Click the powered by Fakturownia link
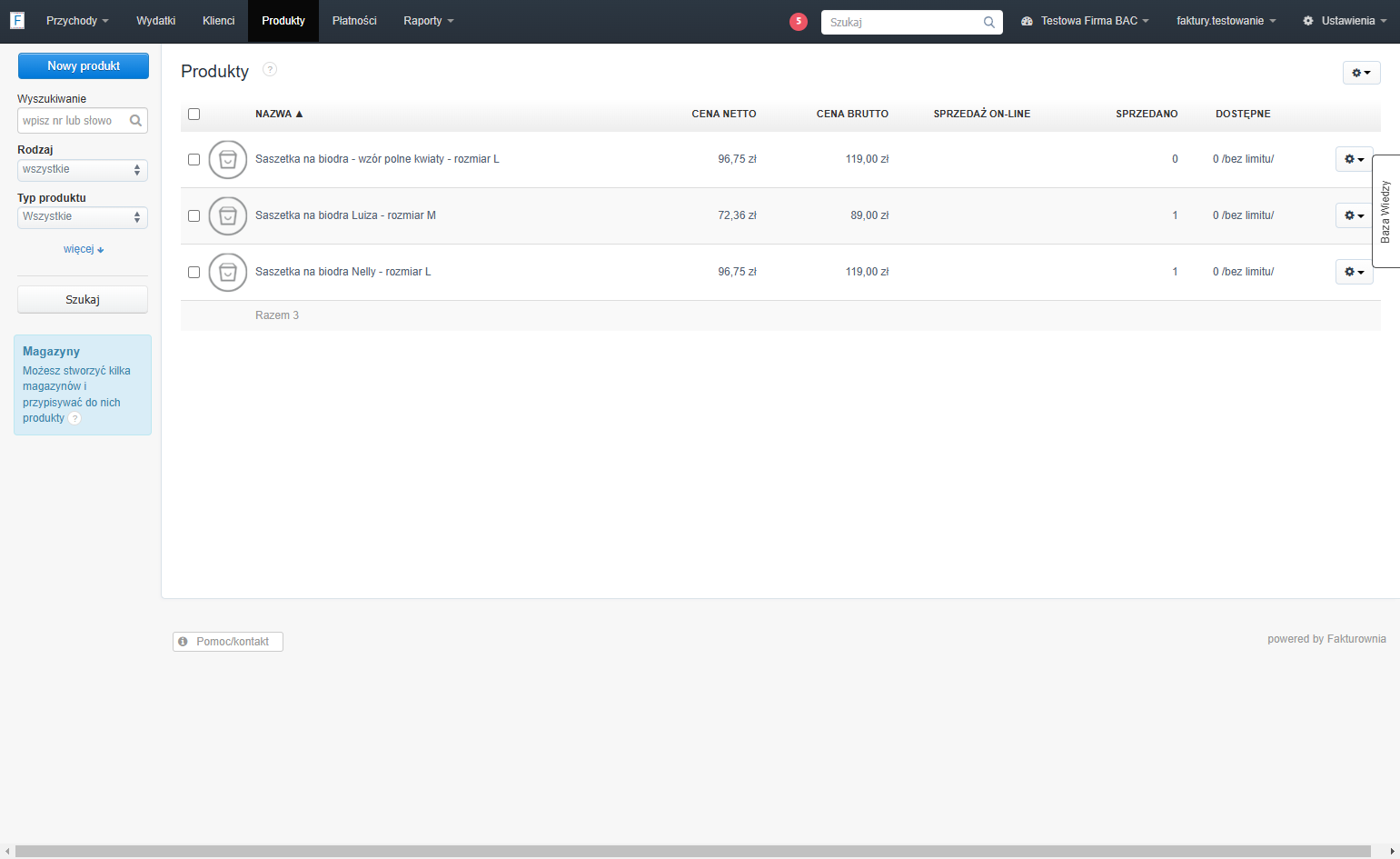The height and width of the screenshot is (859, 1400). click(x=1326, y=639)
